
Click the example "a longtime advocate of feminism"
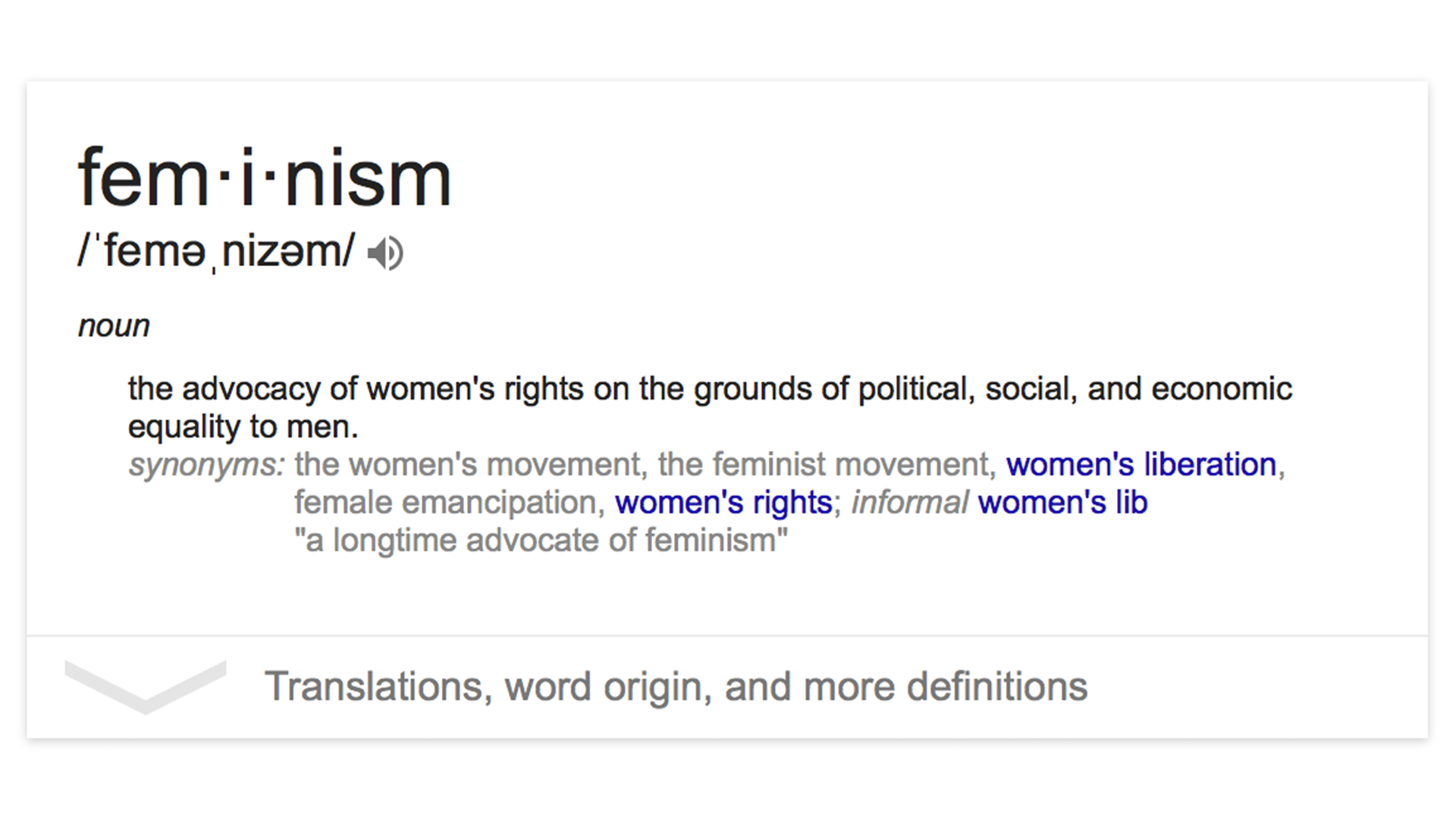[541, 541]
